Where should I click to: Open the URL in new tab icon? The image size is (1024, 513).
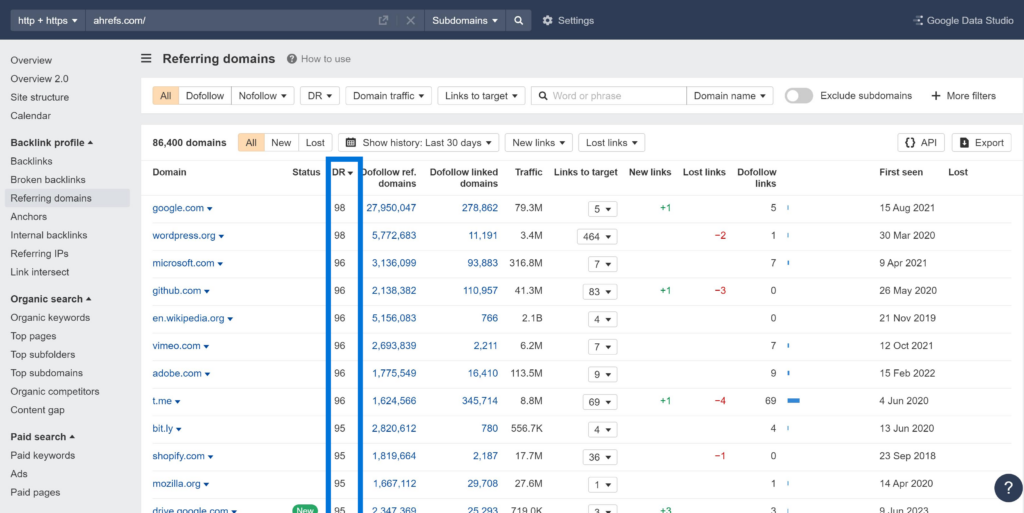(383, 20)
